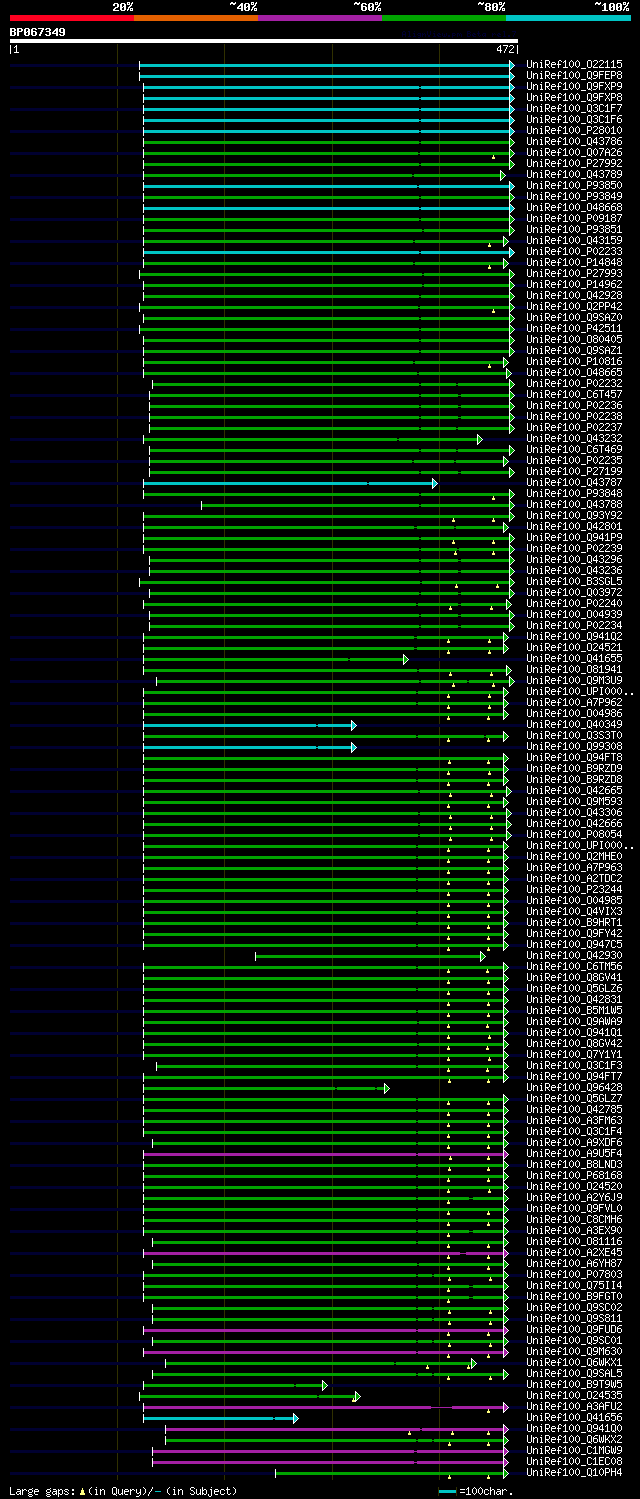
Task: Select the UniRef100_Q43232 hit label
Action: pos(574,438)
